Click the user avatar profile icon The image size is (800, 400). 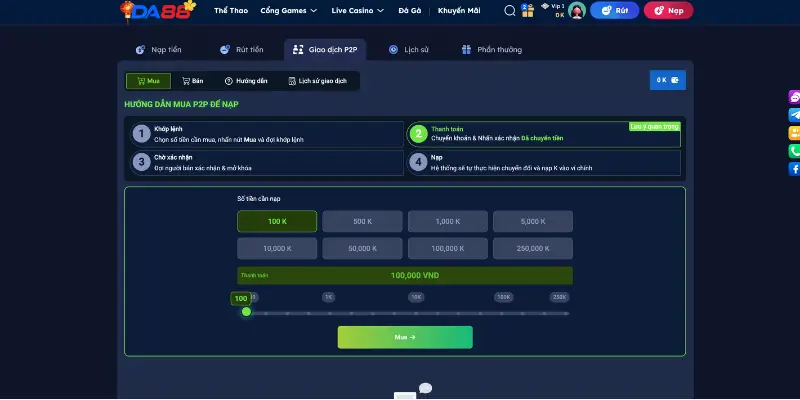click(x=577, y=11)
